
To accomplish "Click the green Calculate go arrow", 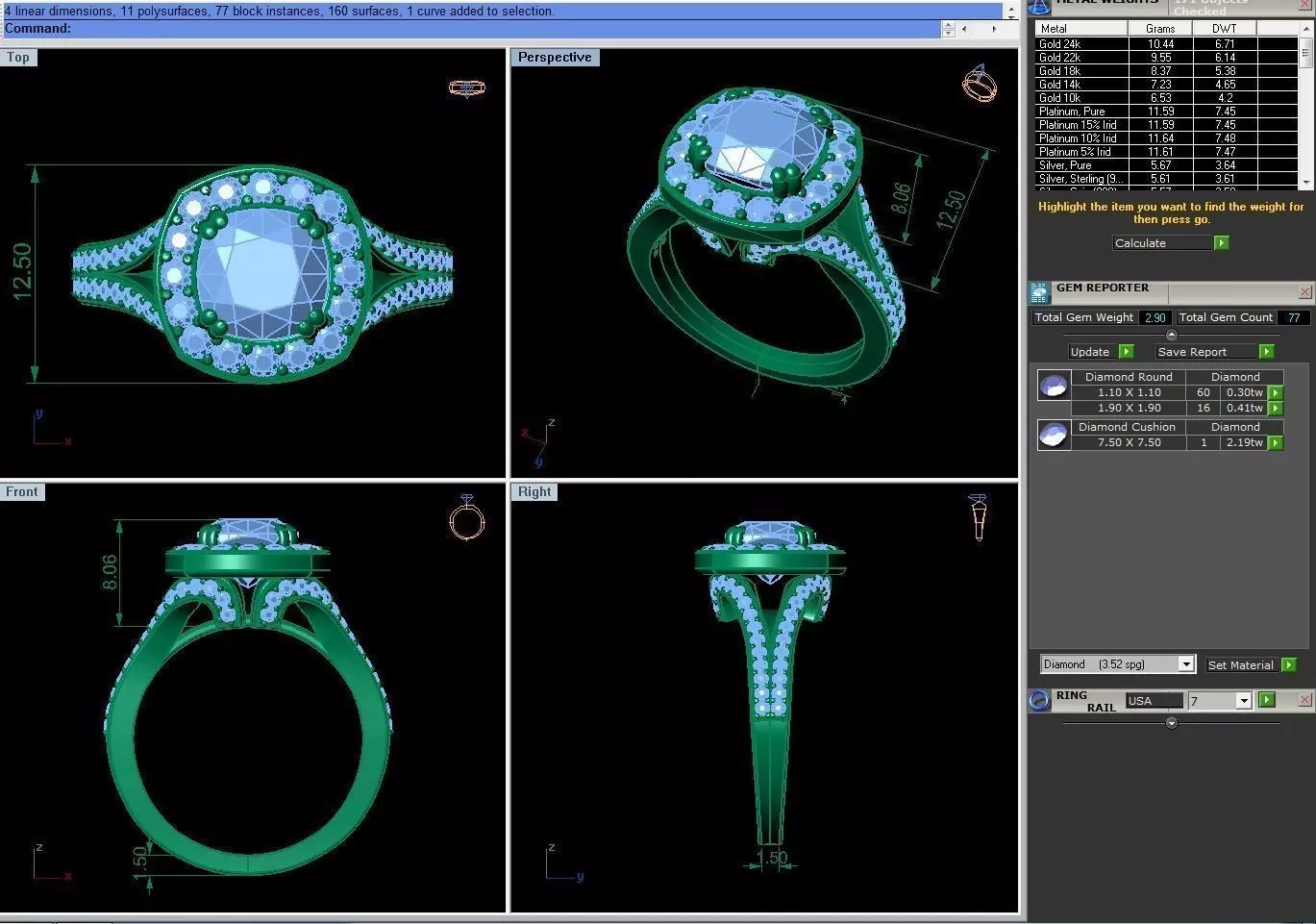I will [1221, 243].
